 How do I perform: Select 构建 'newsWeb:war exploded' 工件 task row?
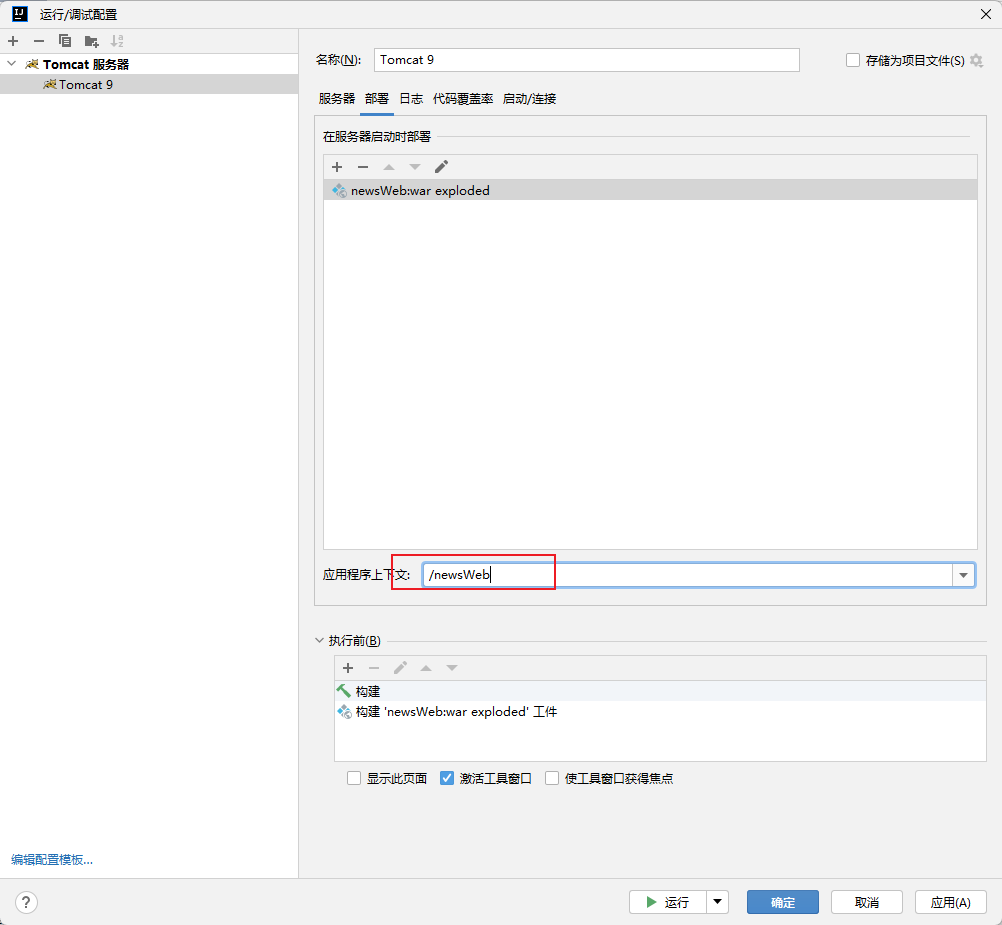(x=660, y=712)
